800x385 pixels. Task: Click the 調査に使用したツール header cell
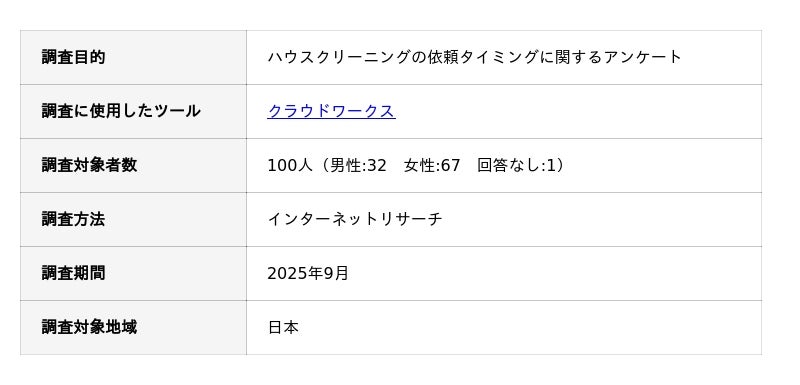[x=133, y=111]
